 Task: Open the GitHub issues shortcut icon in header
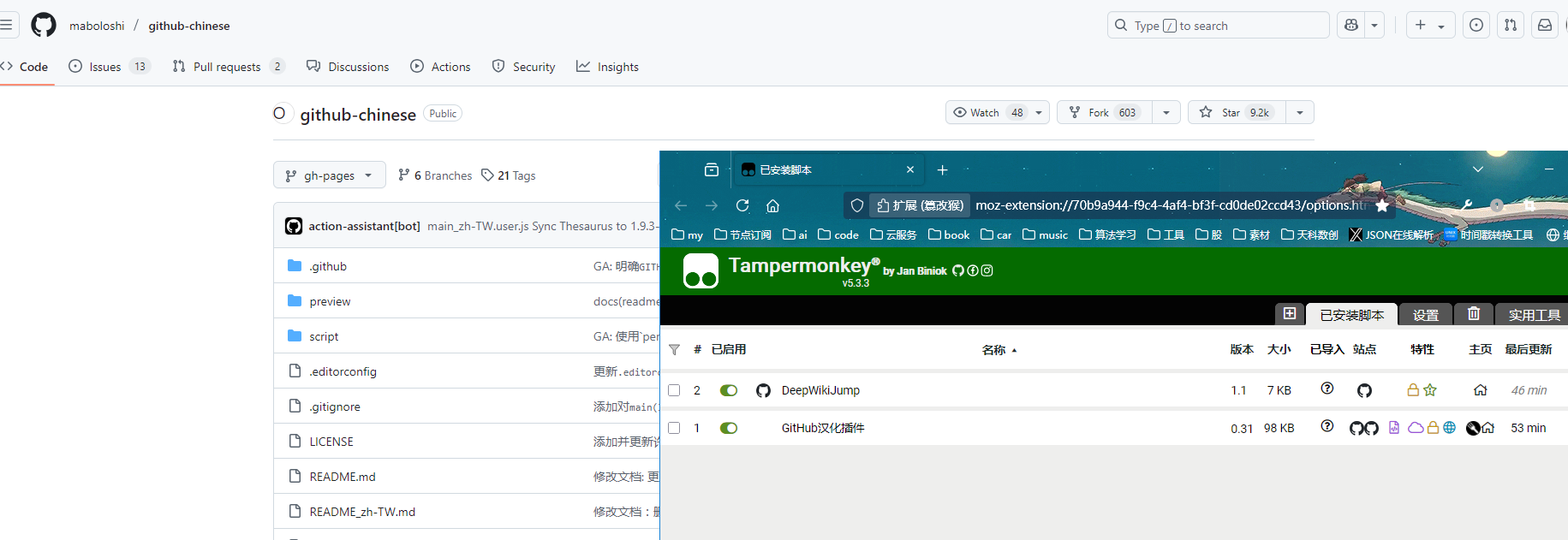[1476, 25]
